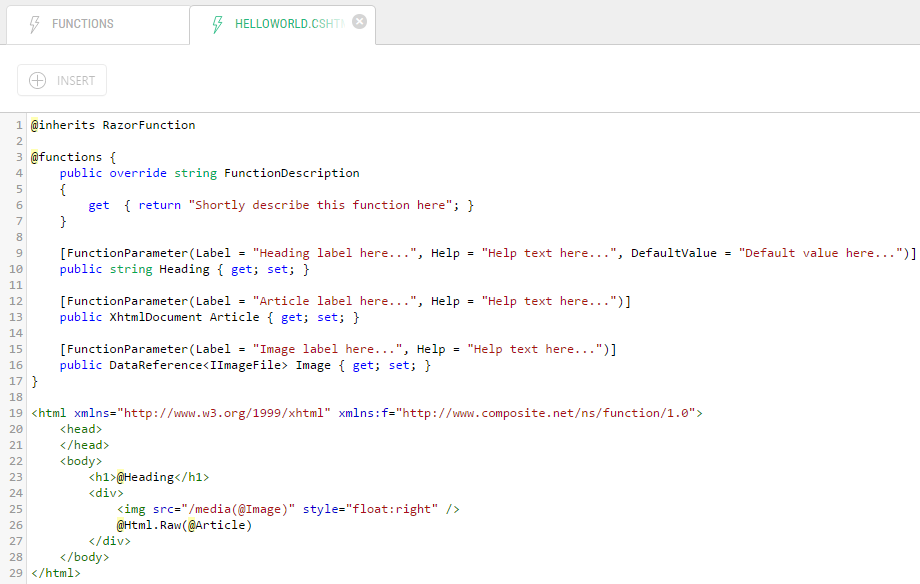
Task: Click the plus circle icon beside Insert
Action: (38, 81)
